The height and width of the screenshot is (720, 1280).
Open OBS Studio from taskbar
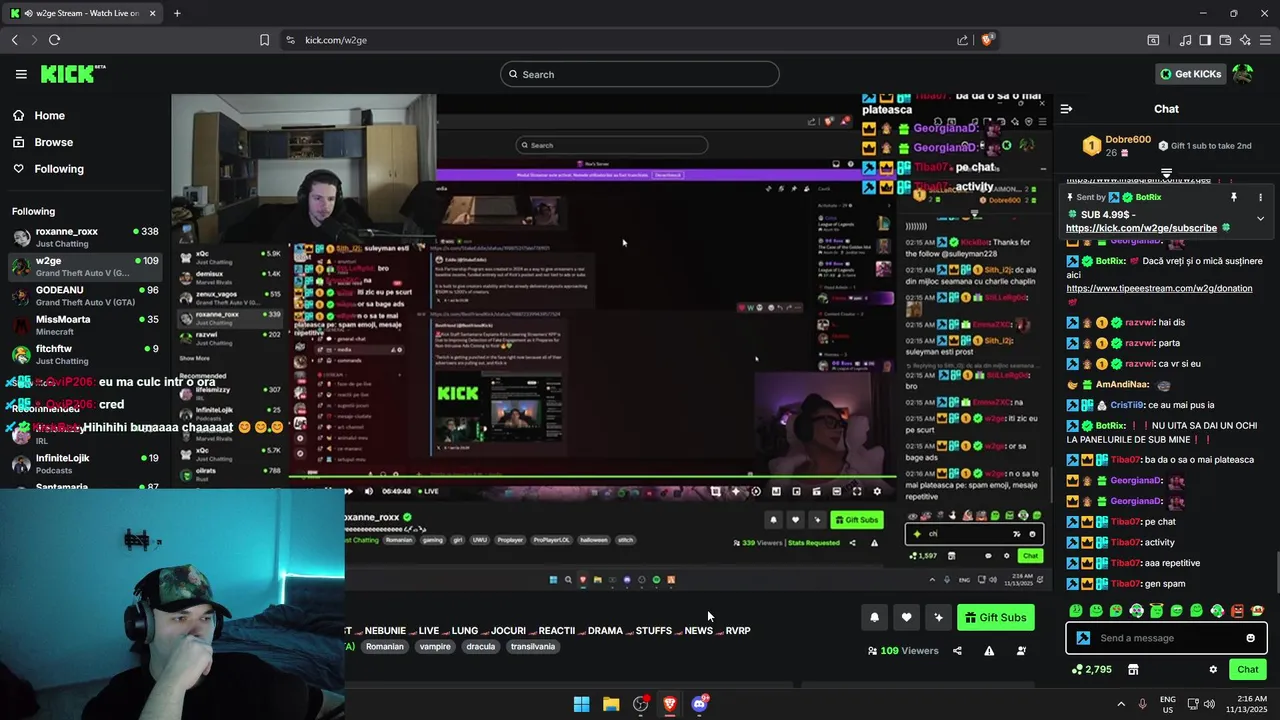pos(640,704)
